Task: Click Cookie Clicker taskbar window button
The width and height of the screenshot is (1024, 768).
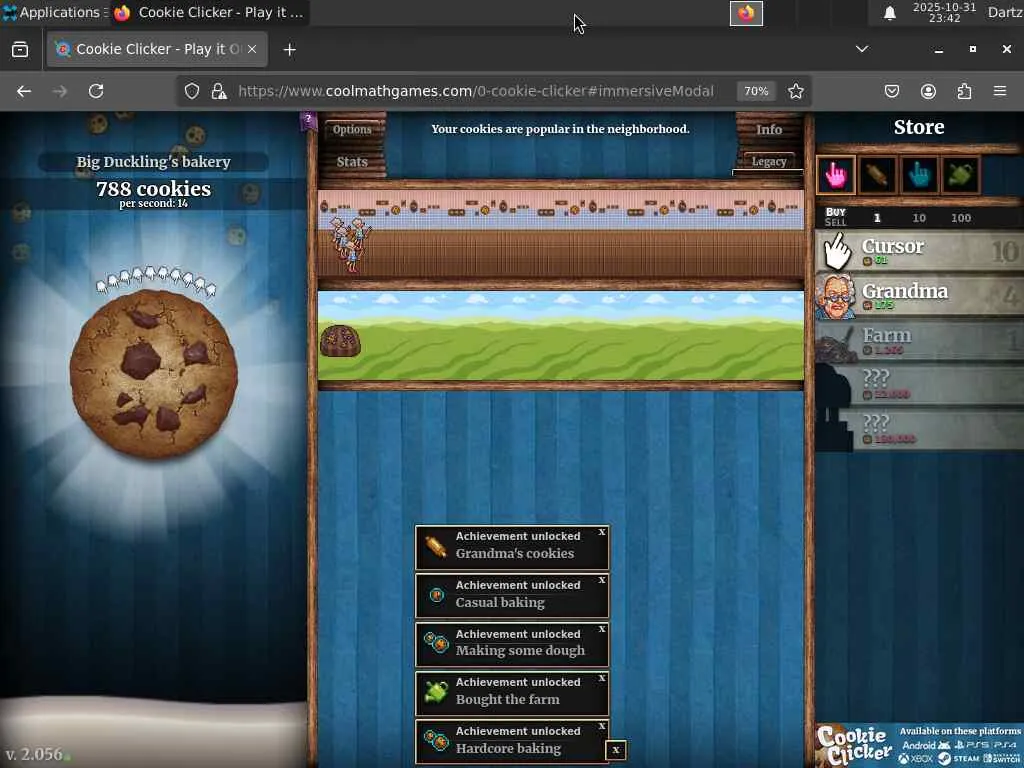Action: point(209,12)
